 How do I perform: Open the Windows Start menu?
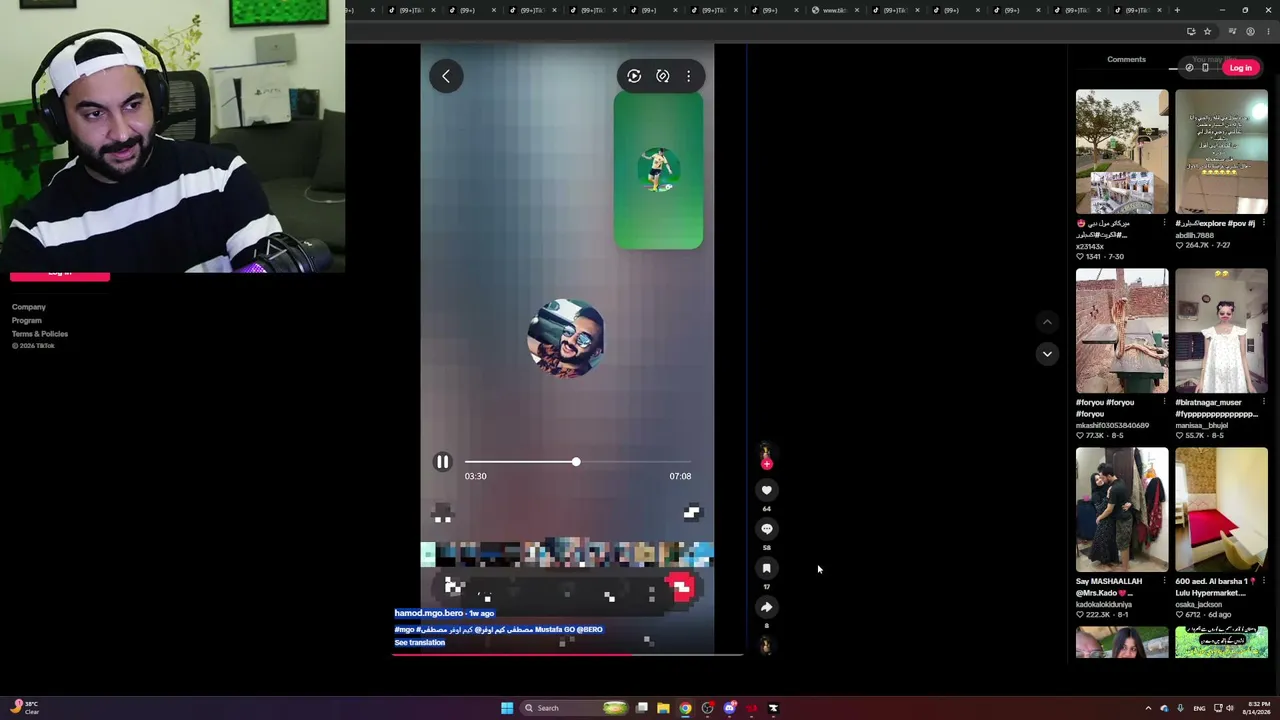tap(507, 708)
